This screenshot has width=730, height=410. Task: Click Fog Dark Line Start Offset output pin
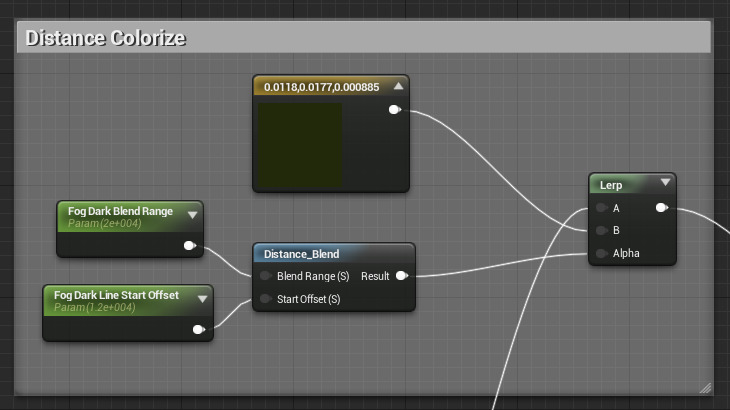pyautogui.click(x=198, y=329)
